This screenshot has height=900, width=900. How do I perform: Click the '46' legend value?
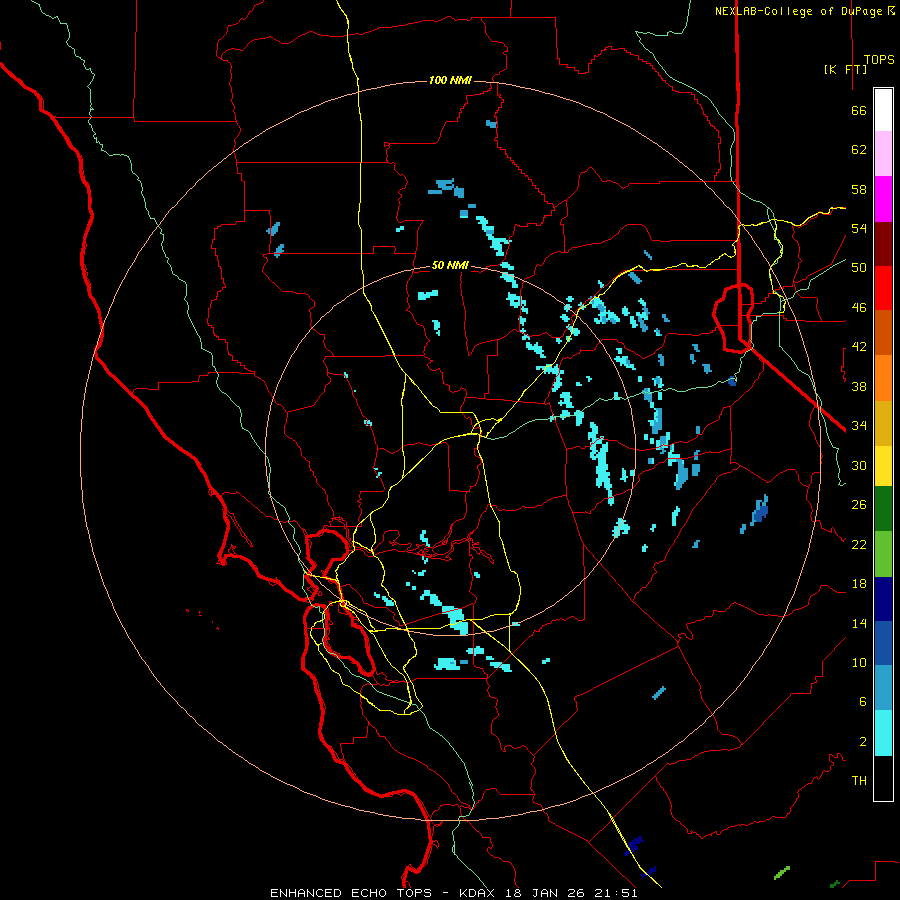[x=859, y=307]
